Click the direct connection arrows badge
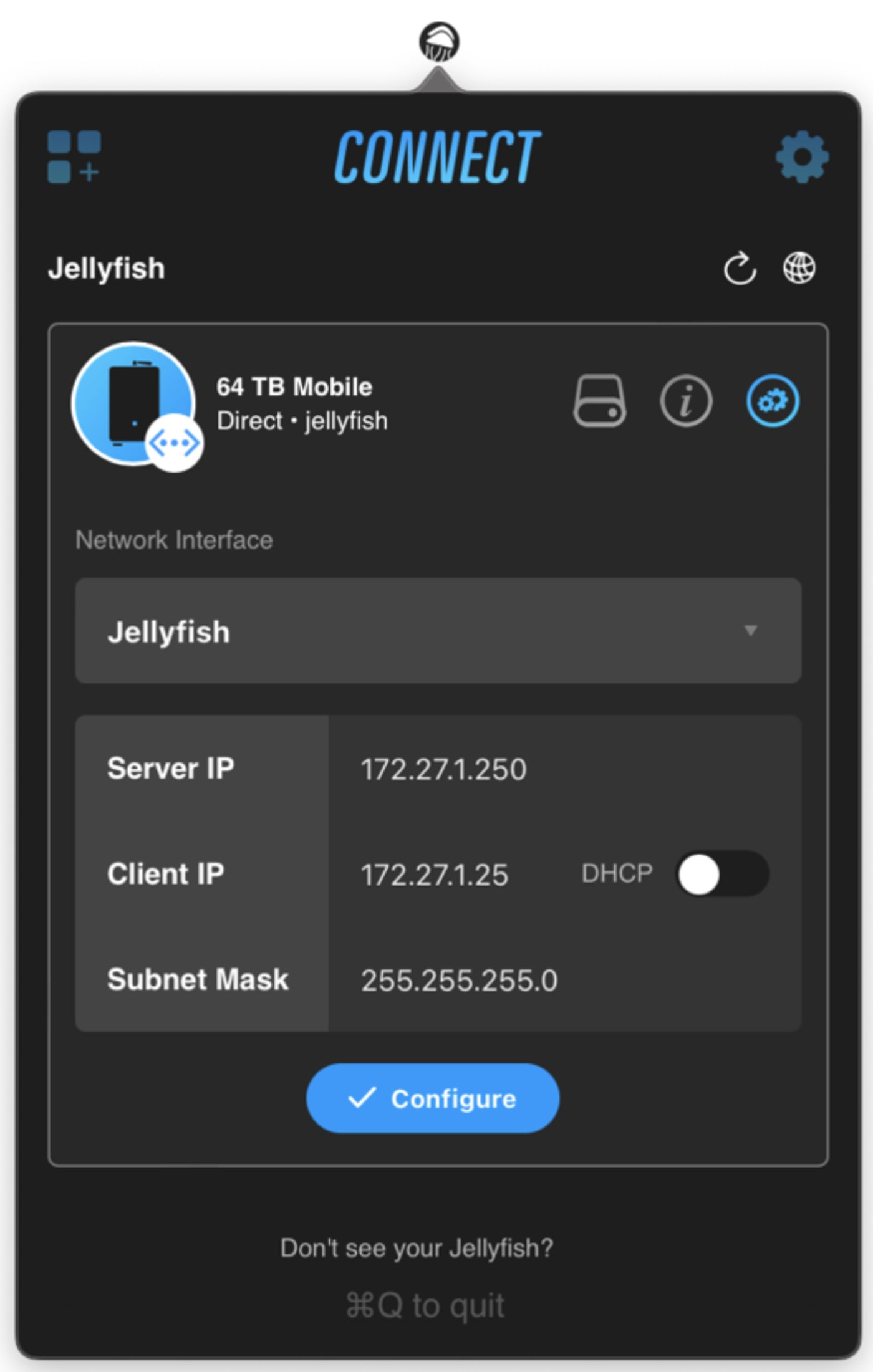 (x=174, y=443)
